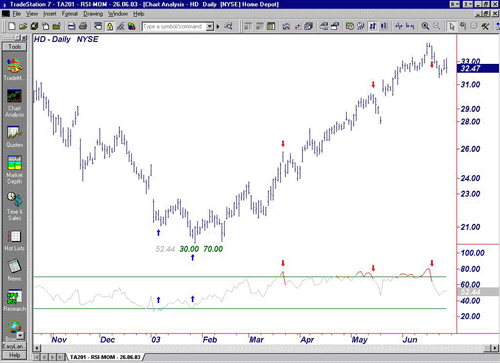Click the EasyLanguage button in the sidebar
Screen dimensions: 500x363
[14, 347]
